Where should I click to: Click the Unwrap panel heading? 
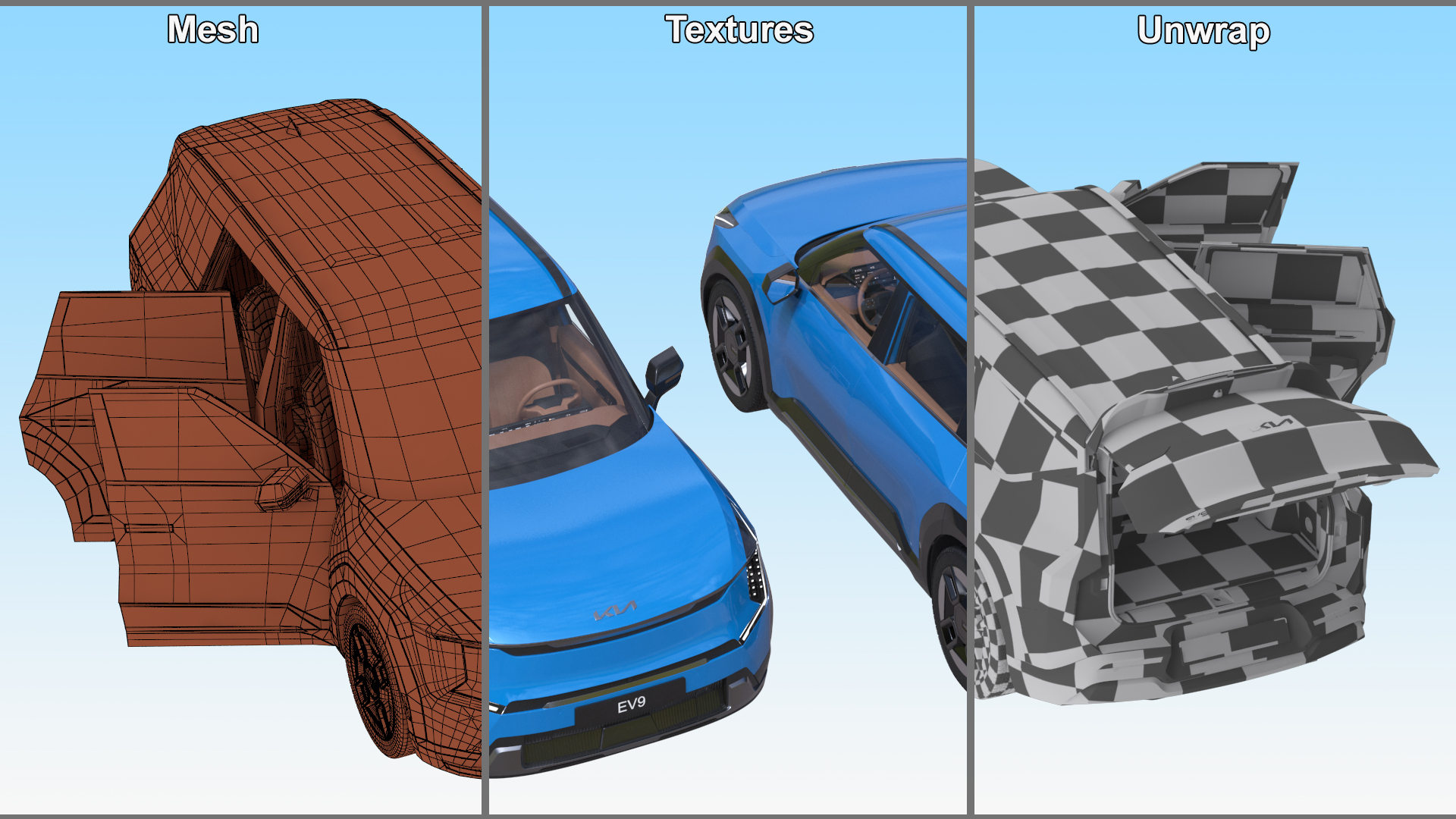(1203, 31)
